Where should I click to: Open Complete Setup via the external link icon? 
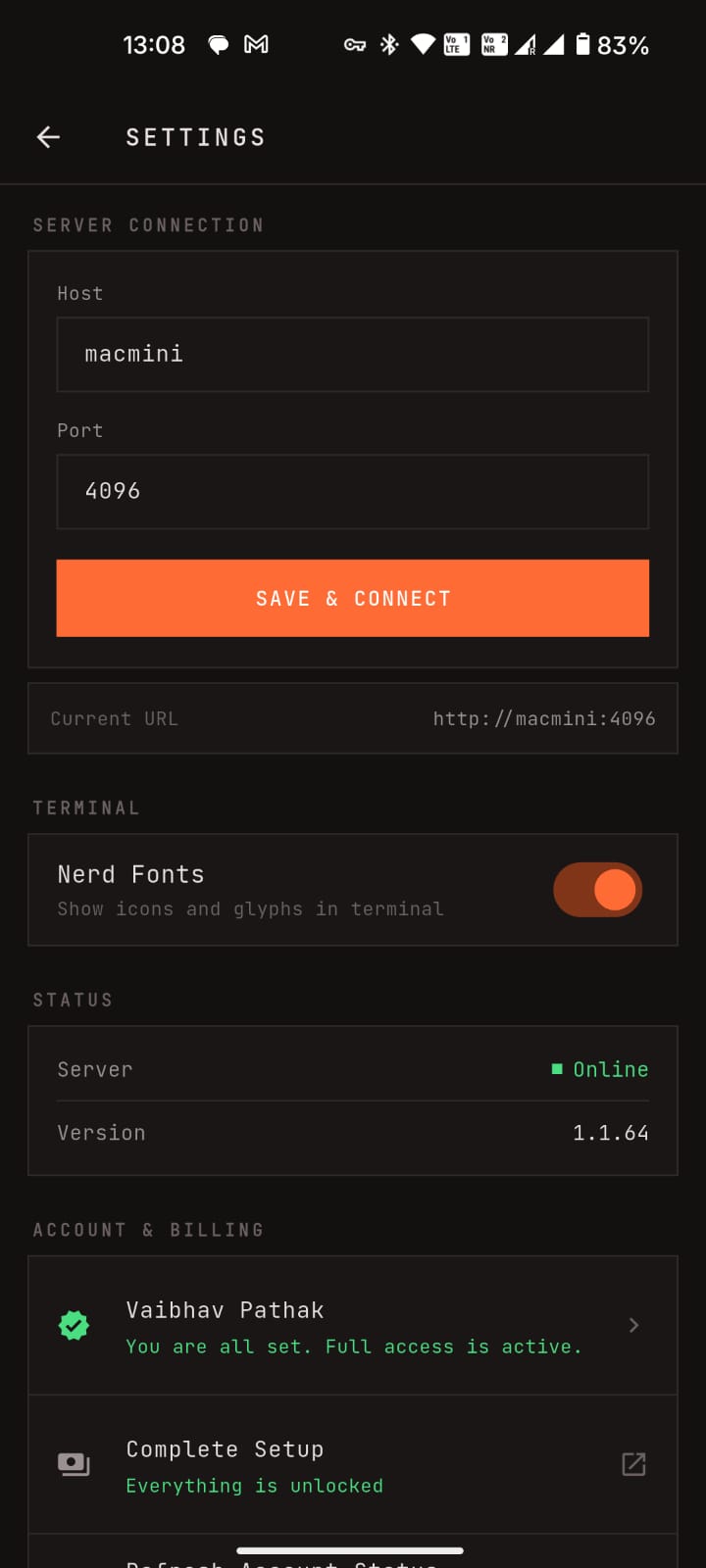click(633, 1463)
